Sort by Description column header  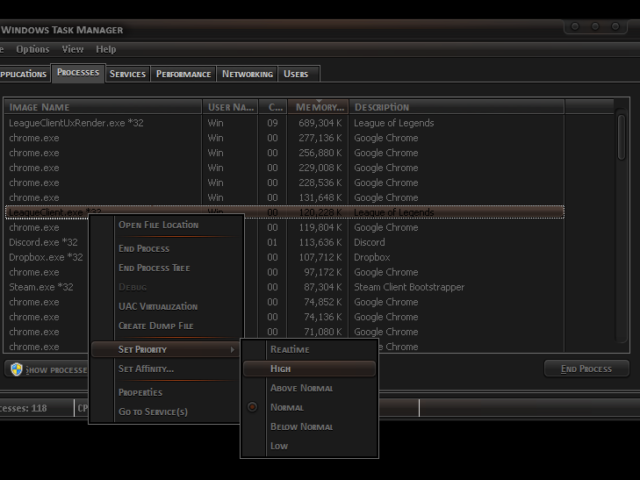457,107
